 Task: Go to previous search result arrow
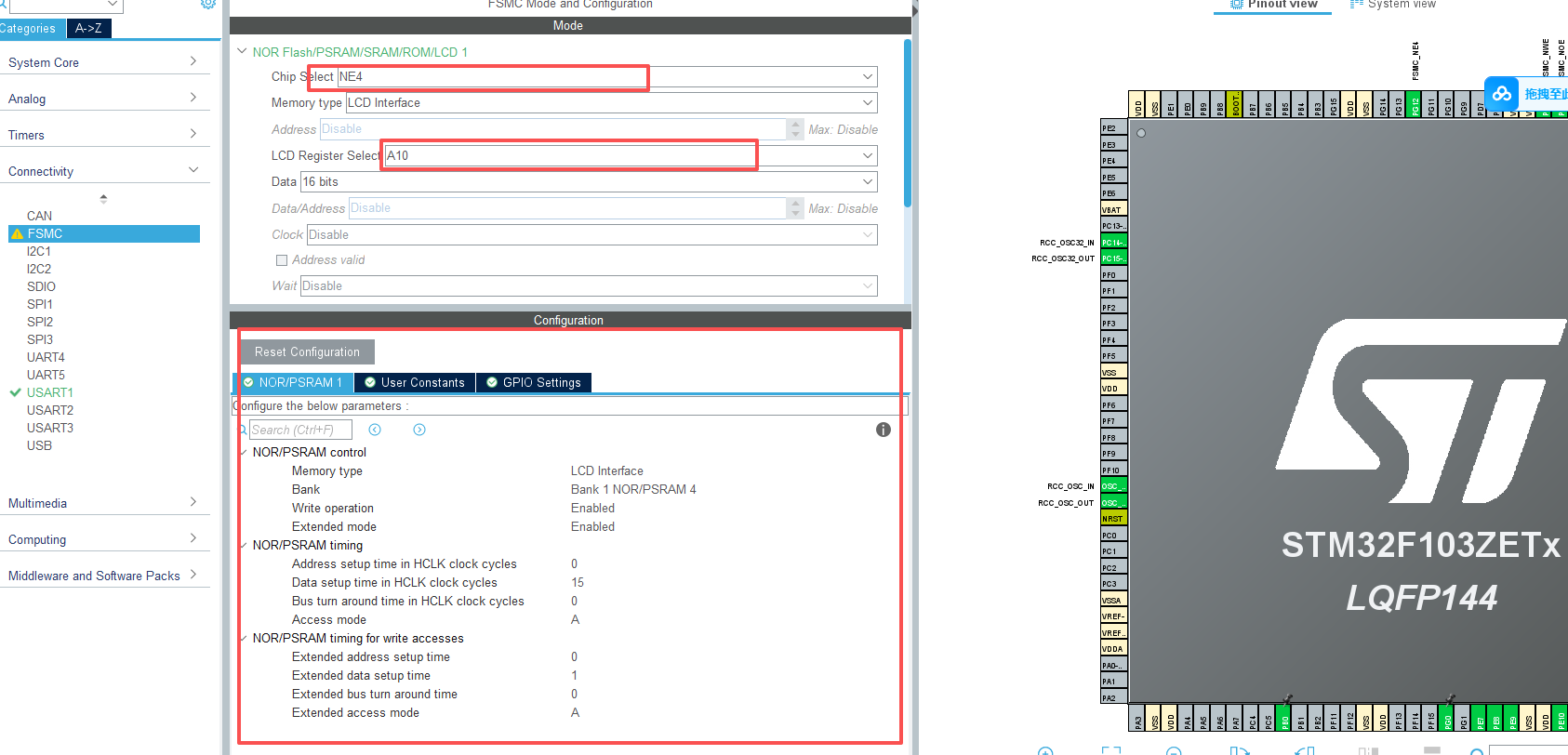click(375, 430)
